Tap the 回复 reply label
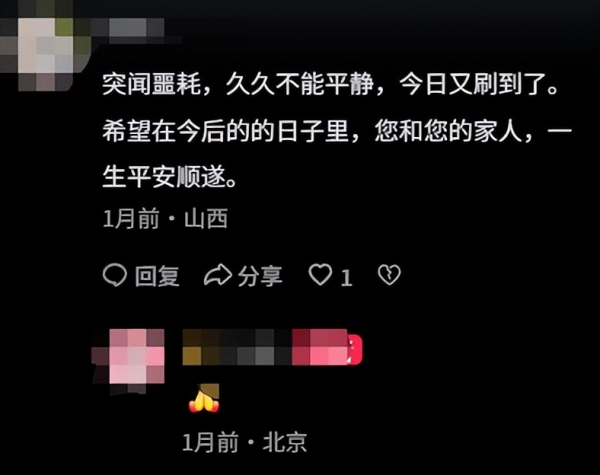The width and height of the screenshot is (600, 475). [157, 276]
